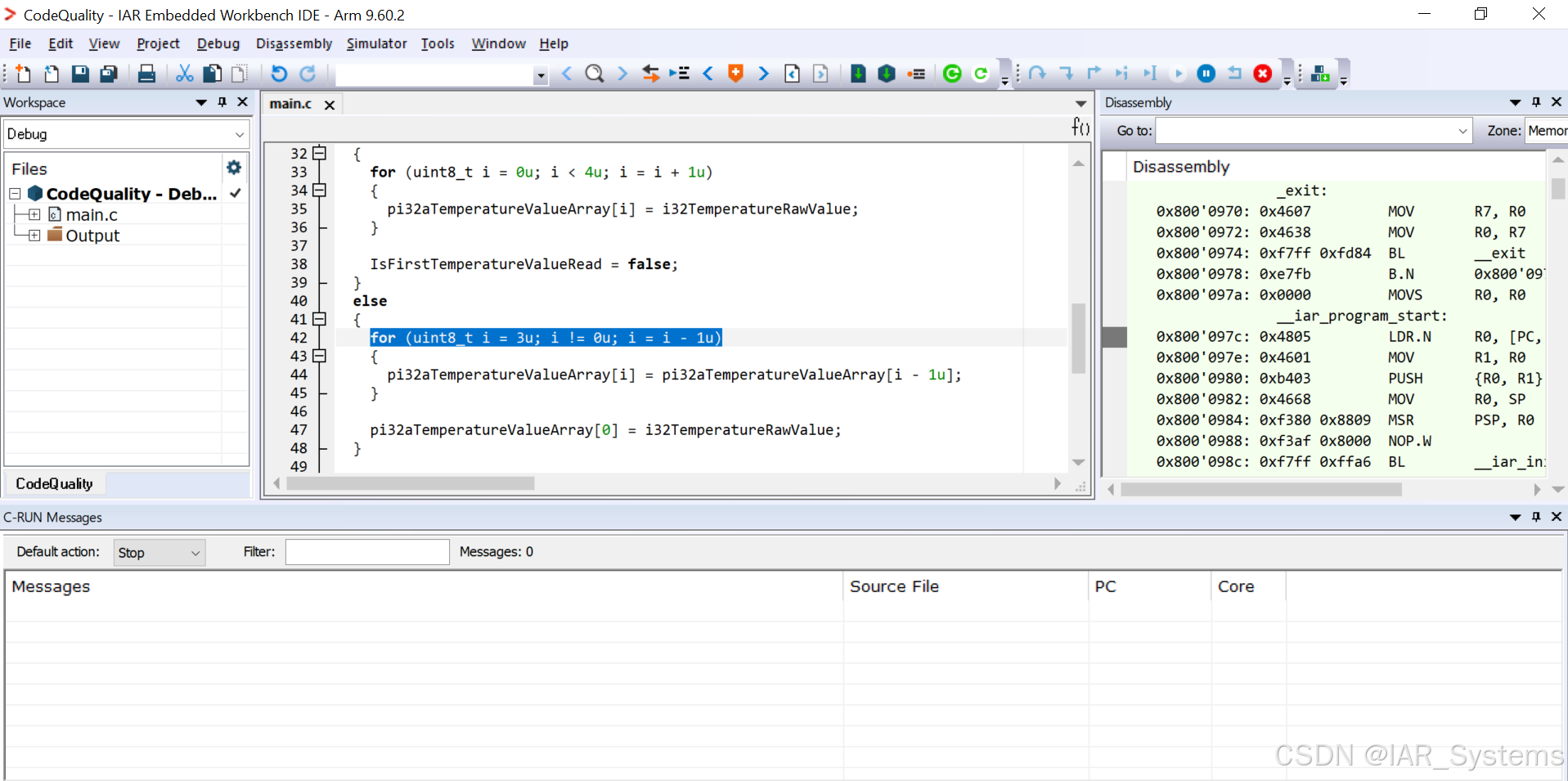Switch to the main.c editor tab

(291, 104)
